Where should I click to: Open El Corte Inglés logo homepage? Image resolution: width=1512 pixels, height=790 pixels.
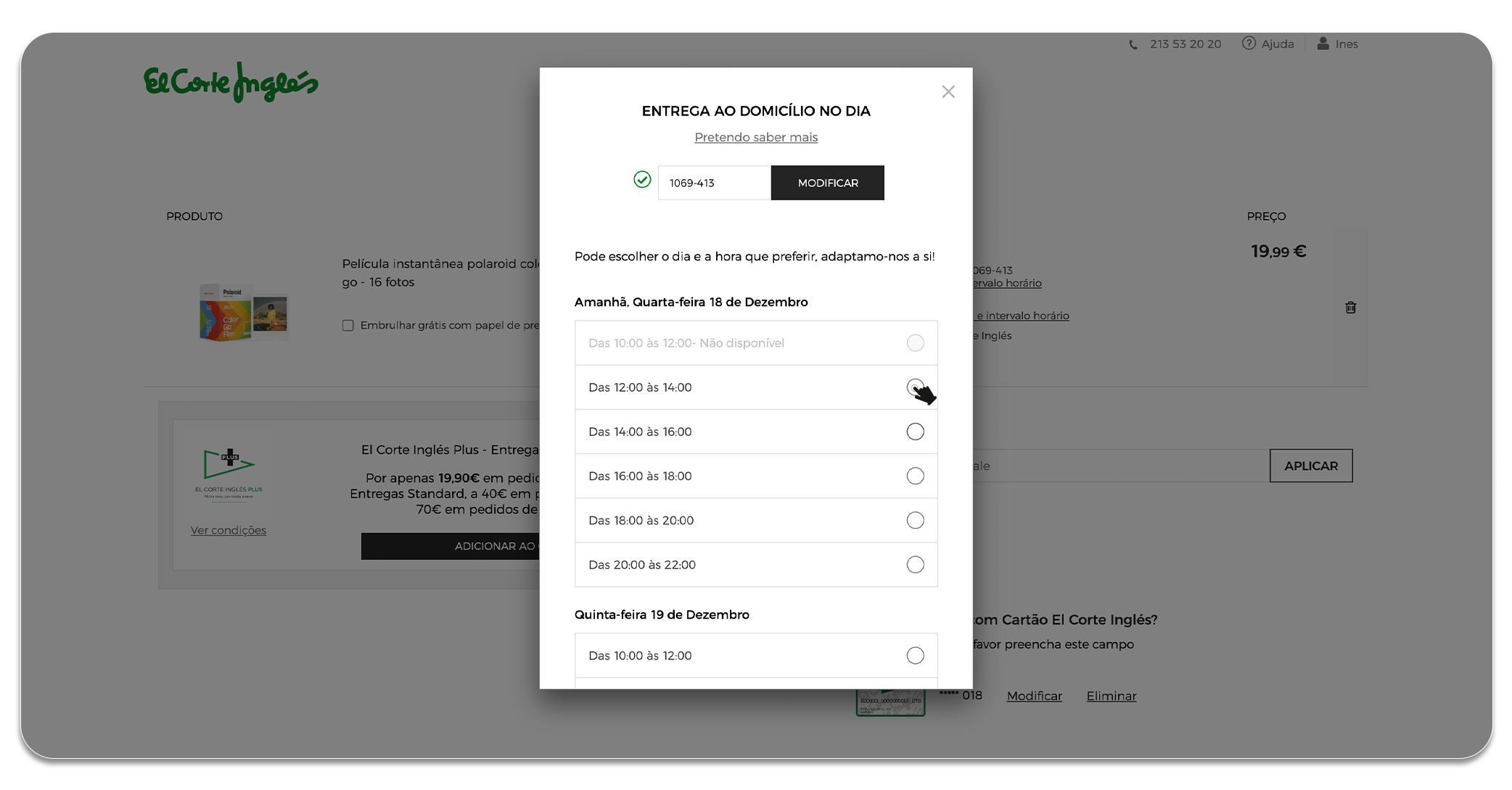pos(231,83)
